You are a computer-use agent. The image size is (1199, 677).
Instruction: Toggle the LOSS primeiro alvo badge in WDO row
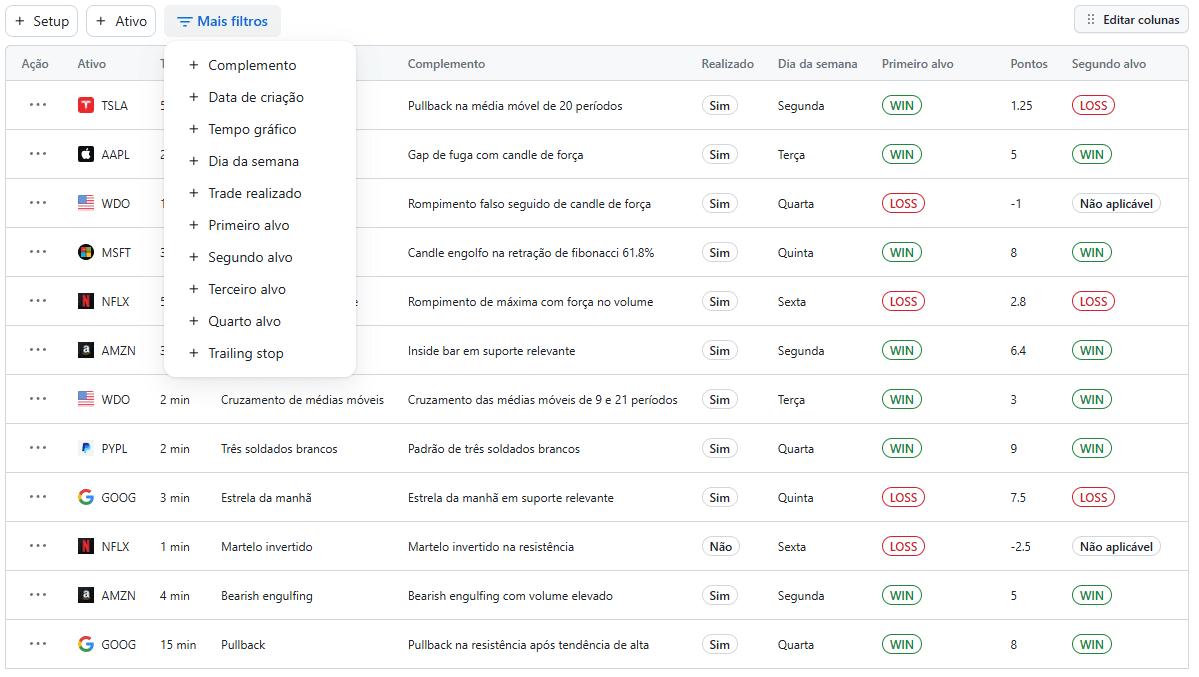[x=902, y=203]
